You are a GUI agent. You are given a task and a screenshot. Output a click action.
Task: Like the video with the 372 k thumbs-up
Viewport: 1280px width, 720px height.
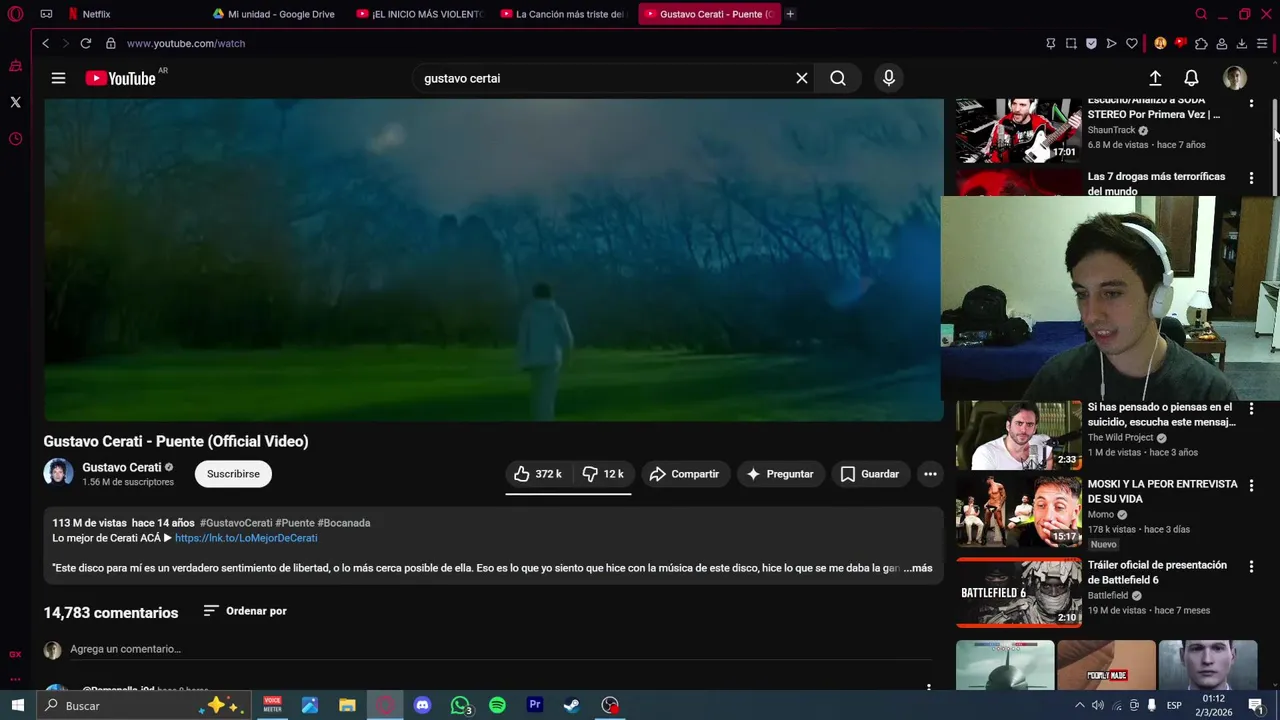(539, 474)
